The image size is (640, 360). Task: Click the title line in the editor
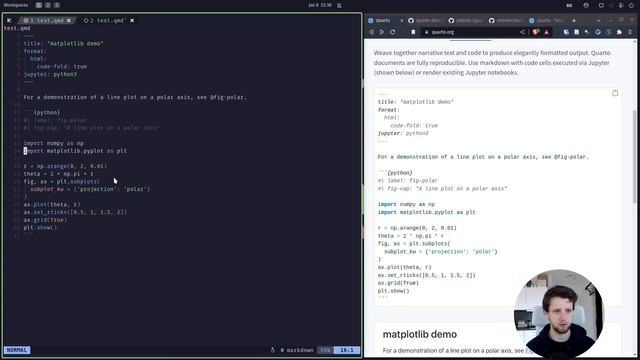63,43
